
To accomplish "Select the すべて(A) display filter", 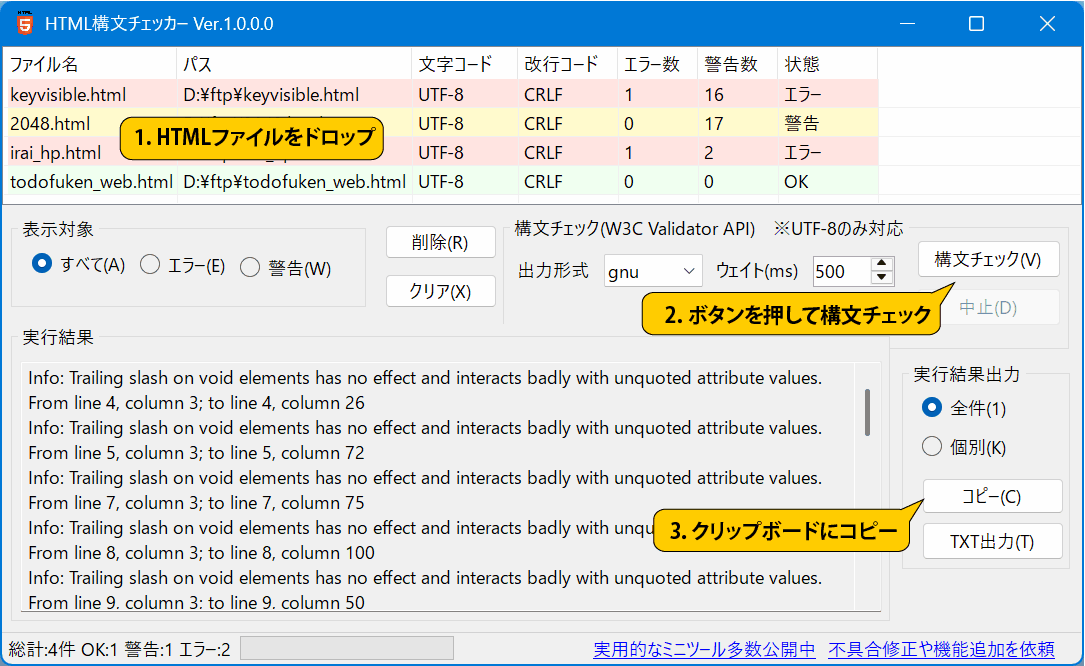I will click(41, 264).
